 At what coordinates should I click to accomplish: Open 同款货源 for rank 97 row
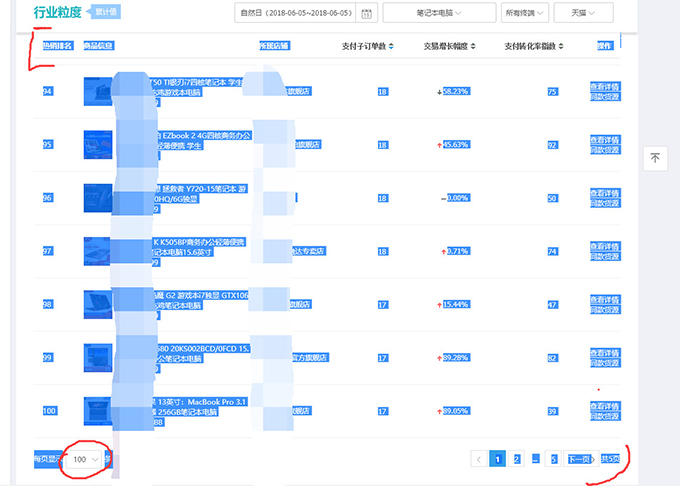[605, 256]
